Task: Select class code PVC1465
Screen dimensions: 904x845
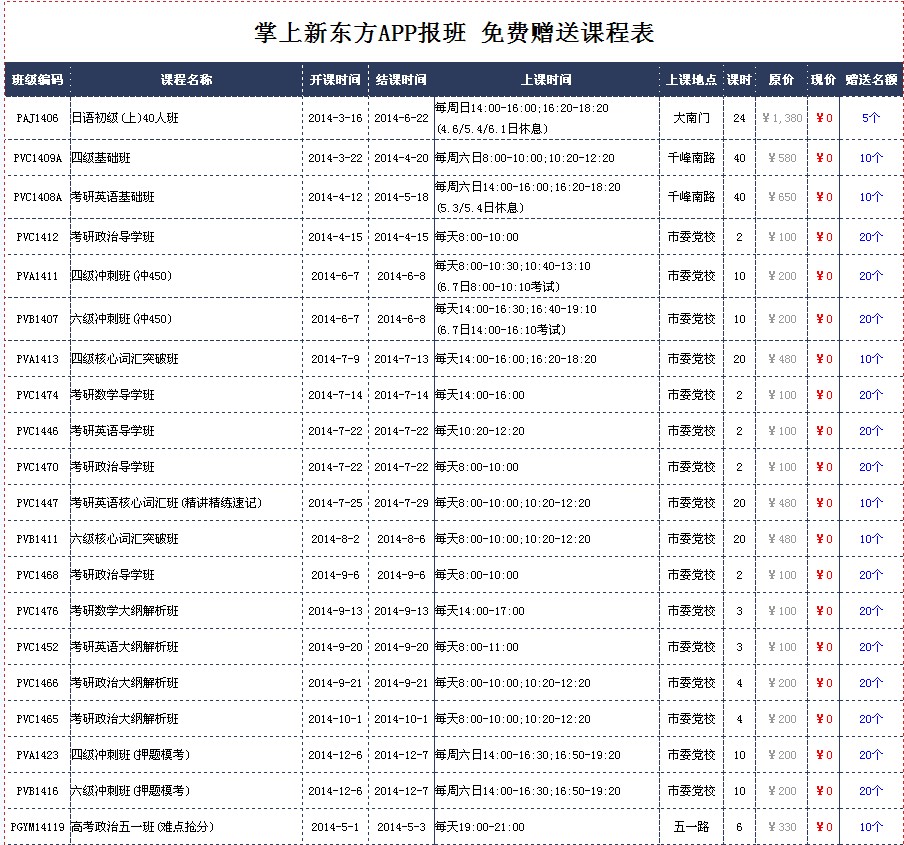Action: [x=37, y=719]
